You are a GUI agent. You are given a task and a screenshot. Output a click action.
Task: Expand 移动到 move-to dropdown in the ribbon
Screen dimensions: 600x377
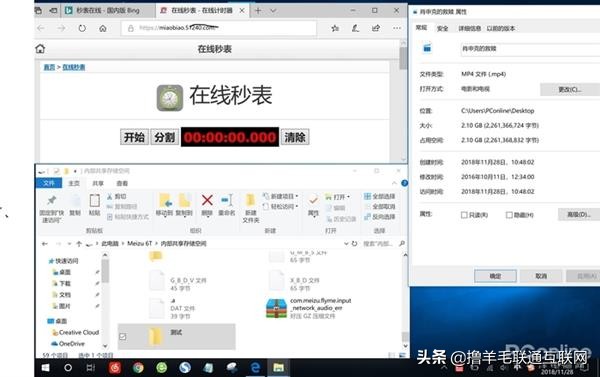point(165,217)
